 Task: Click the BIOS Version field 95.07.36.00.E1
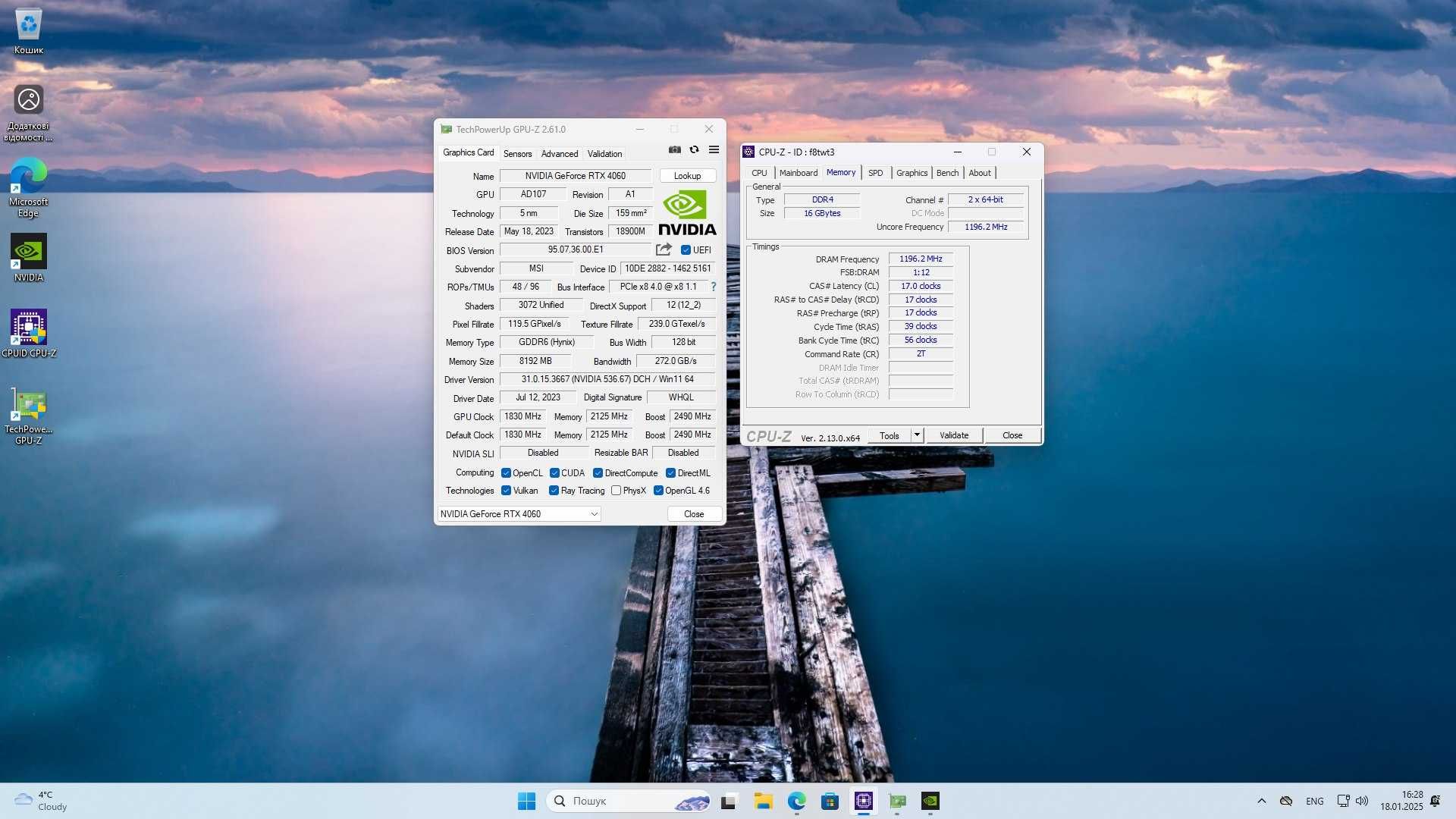coord(576,249)
